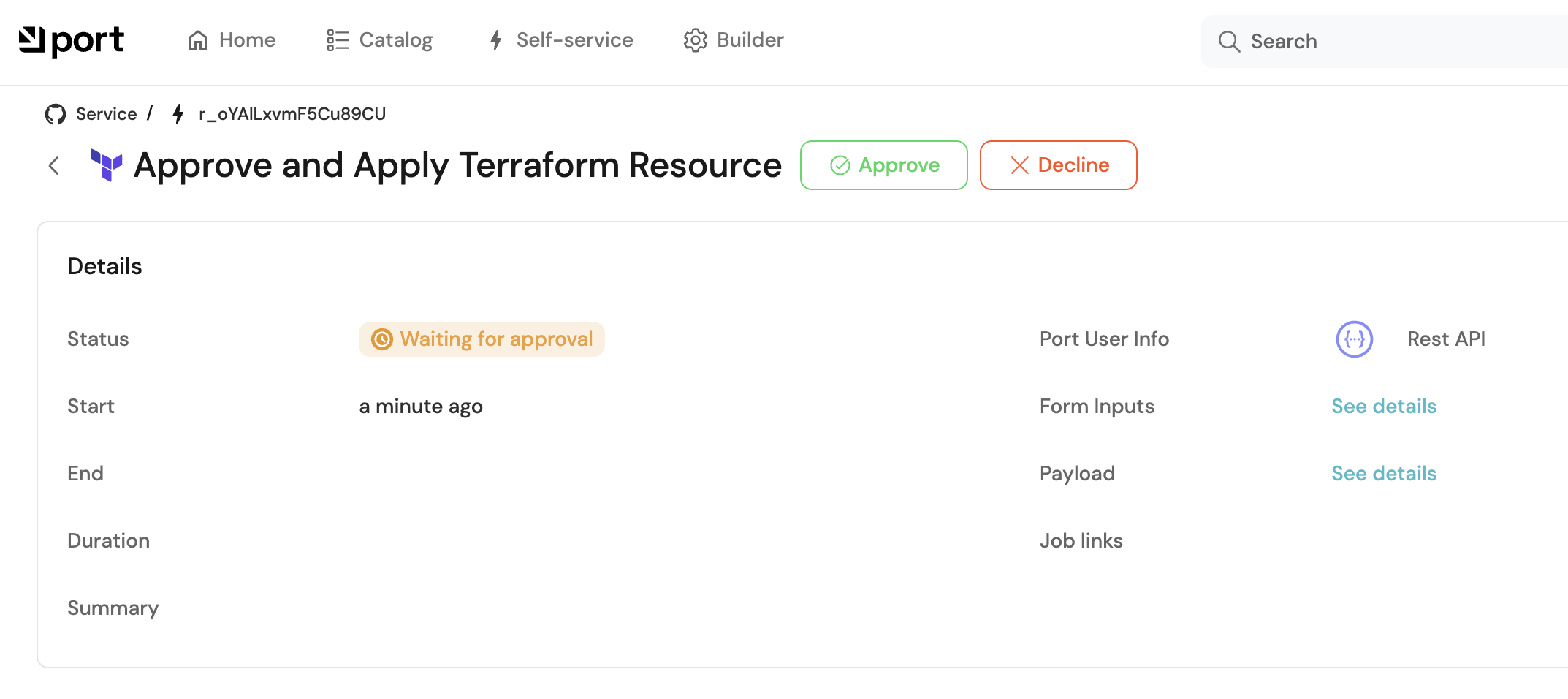
Task: Click the GitHub icon in breadcrumb
Action: coord(56,114)
